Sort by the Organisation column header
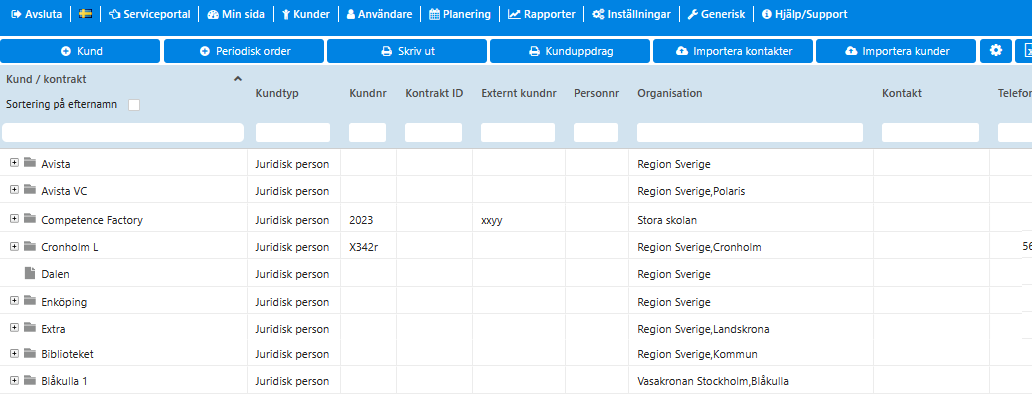This screenshot has height=394, width=1032. click(669, 93)
